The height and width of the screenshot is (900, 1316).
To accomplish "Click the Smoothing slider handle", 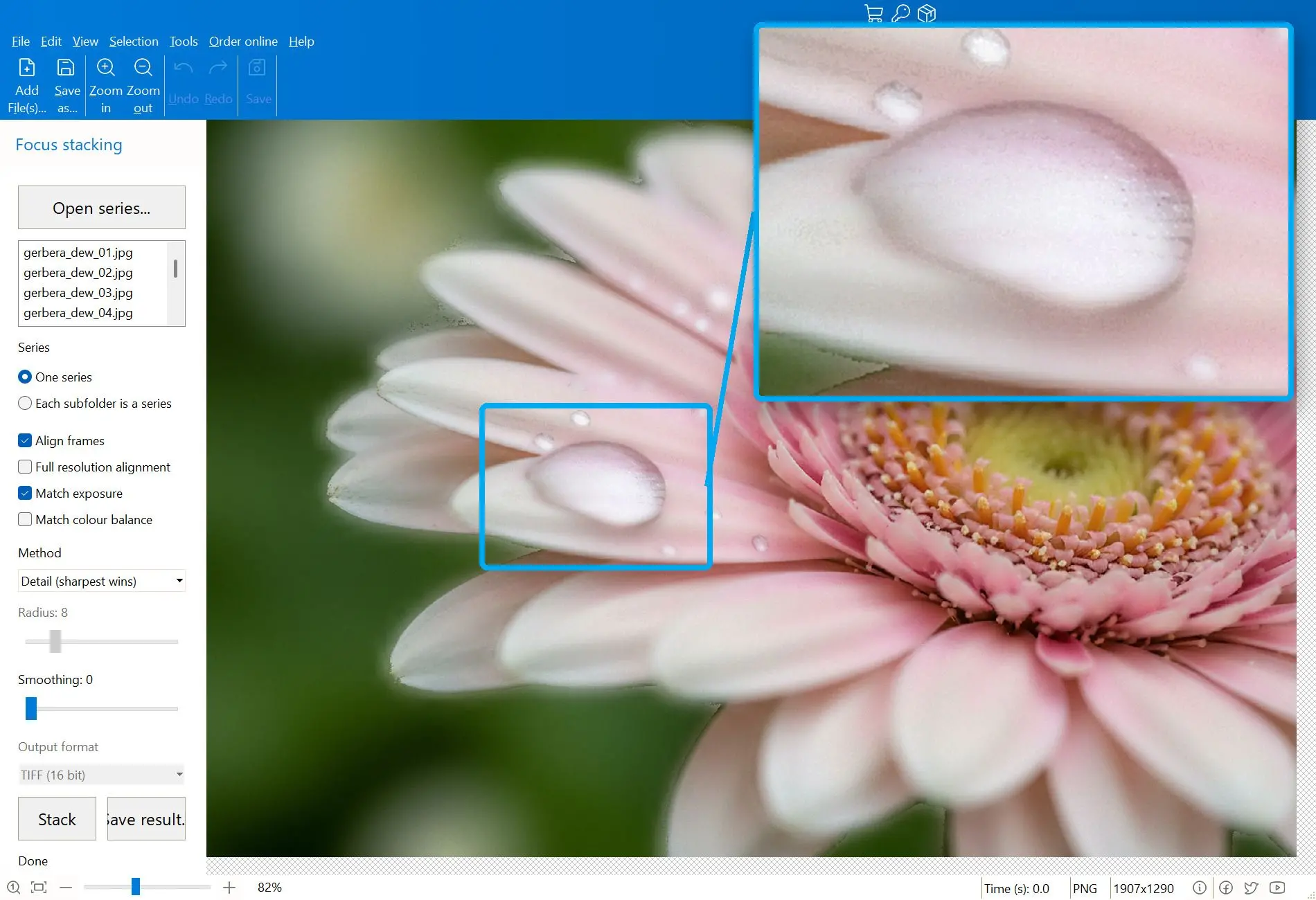I will (x=31, y=708).
